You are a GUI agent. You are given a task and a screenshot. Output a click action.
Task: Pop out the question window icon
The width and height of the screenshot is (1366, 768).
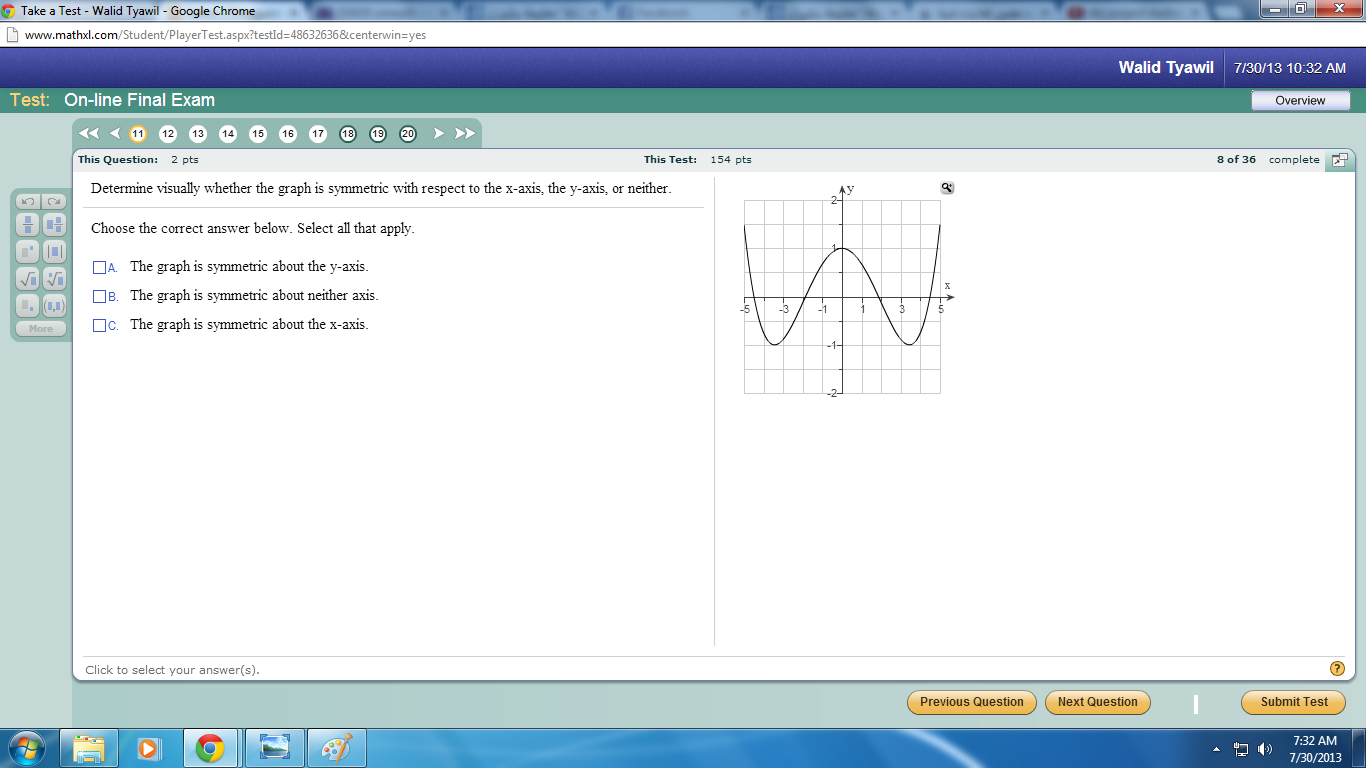(x=1340, y=160)
